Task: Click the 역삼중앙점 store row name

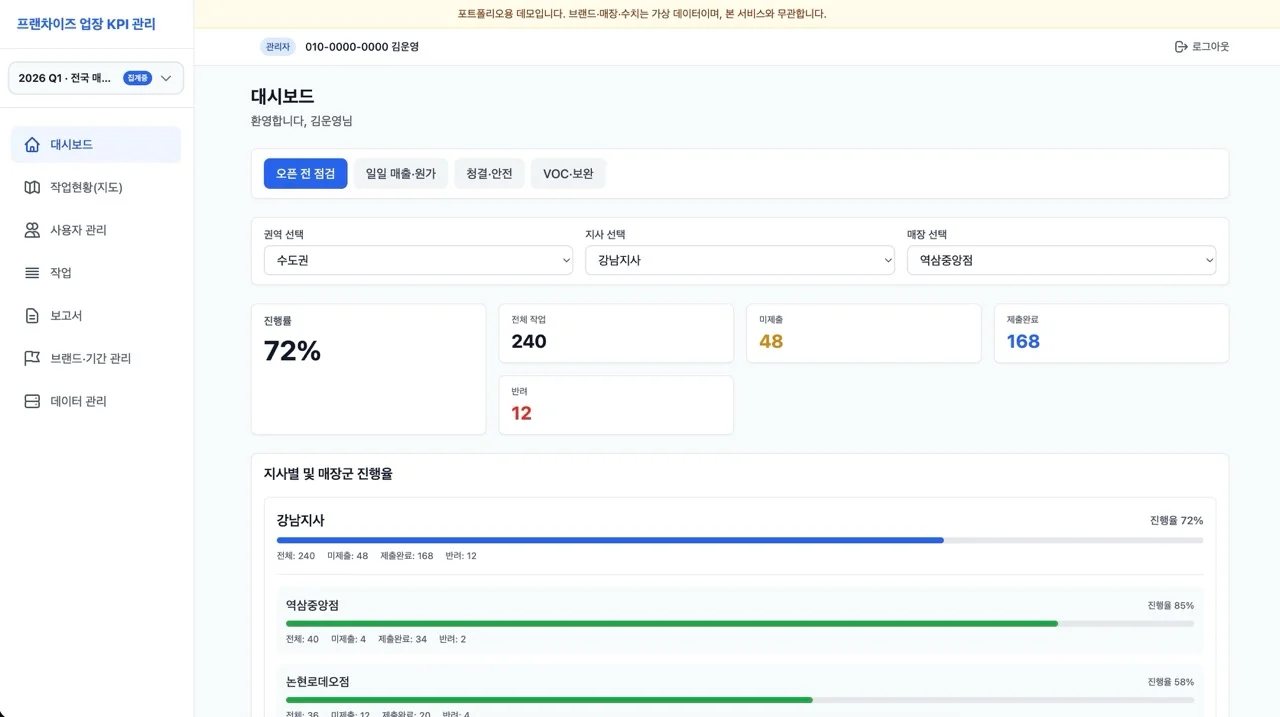Action: click(x=312, y=605)
